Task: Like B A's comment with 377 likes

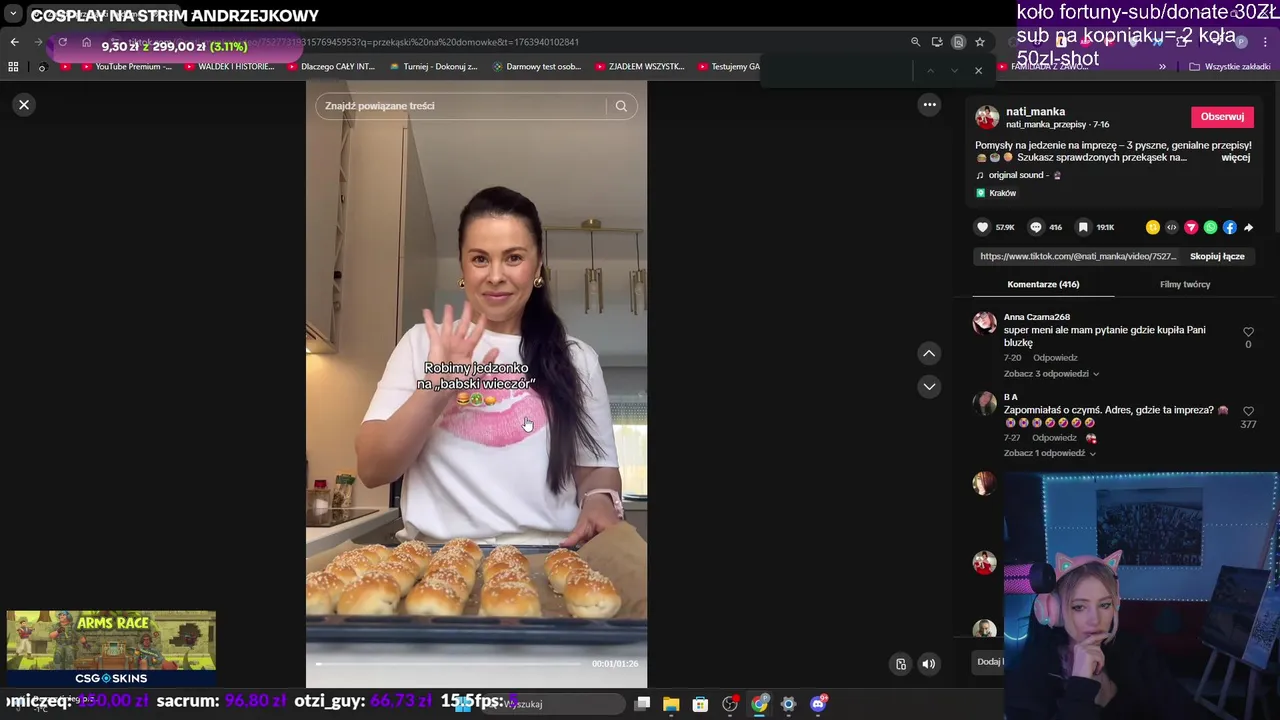Action: (x=1248, y=411)
